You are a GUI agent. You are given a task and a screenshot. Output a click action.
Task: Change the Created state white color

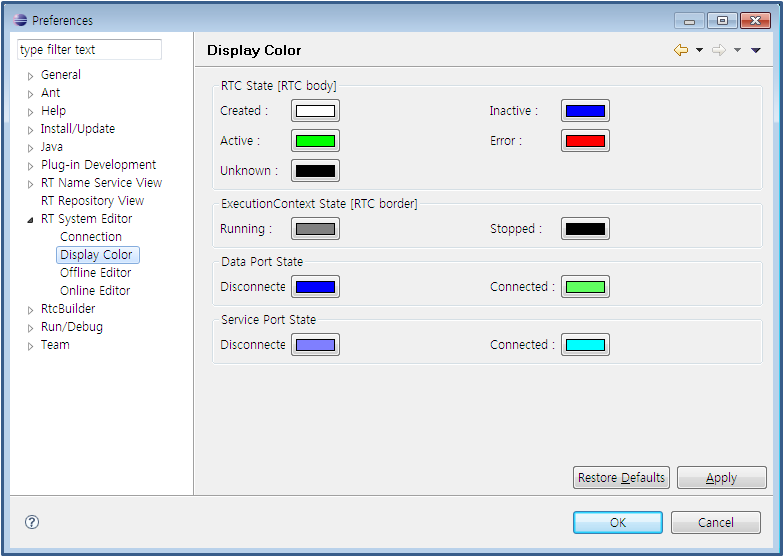315,111
